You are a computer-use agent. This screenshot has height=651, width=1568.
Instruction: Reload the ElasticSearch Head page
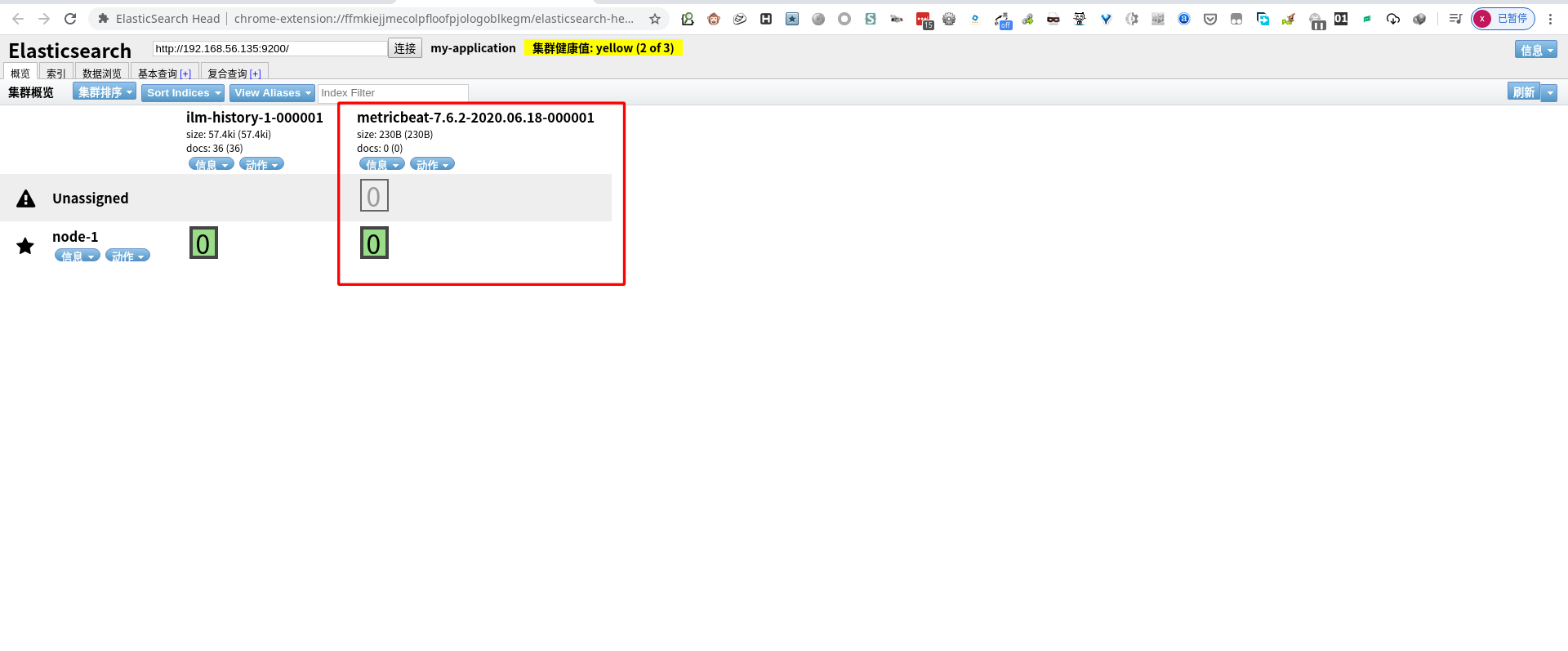coord(70,19)
